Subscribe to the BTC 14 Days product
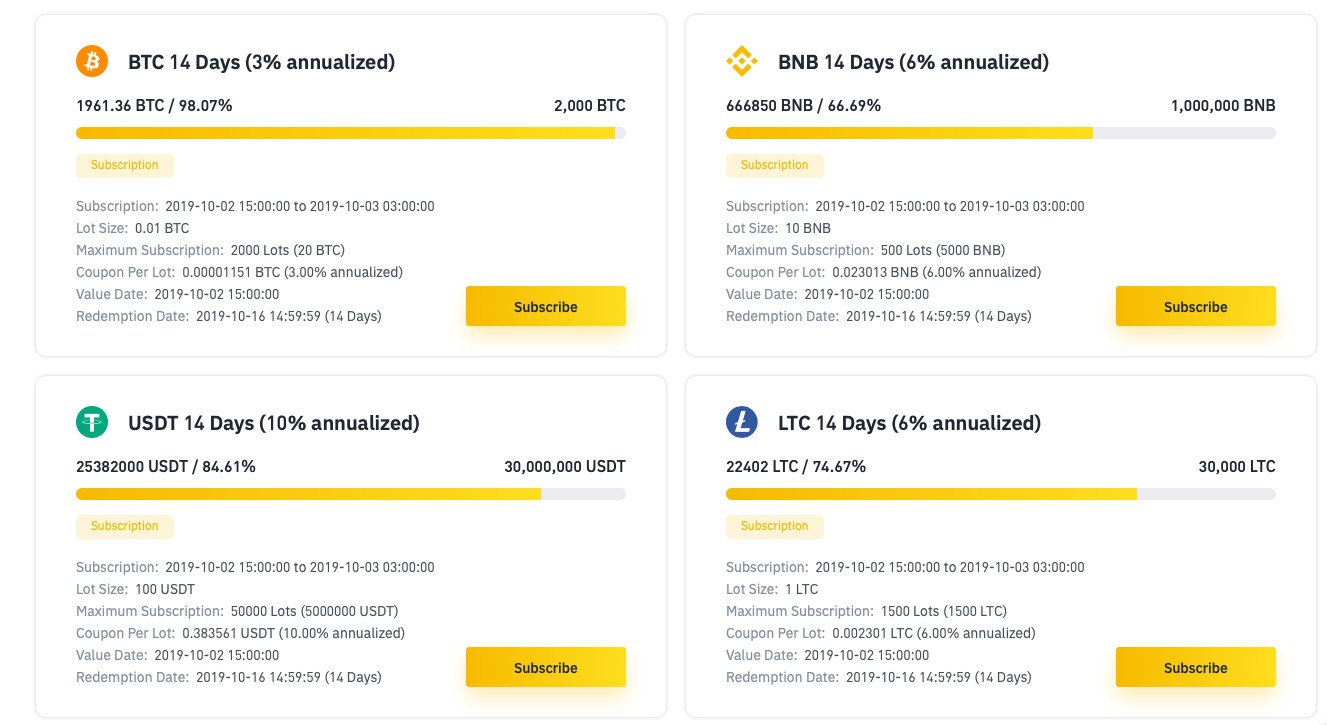 [546, 306]
